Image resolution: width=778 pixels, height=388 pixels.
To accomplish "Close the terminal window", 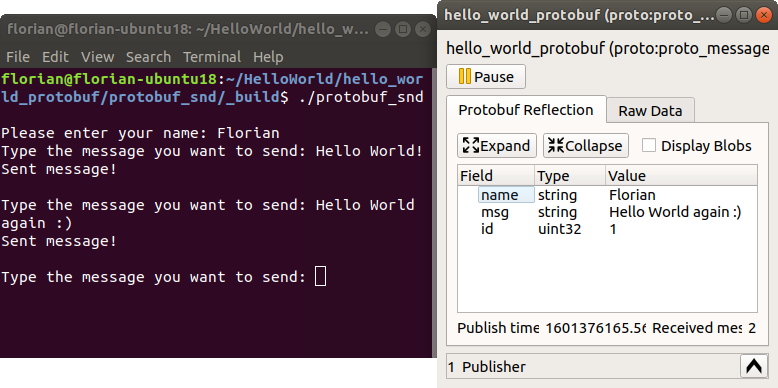I will click(x=423, y=29).
